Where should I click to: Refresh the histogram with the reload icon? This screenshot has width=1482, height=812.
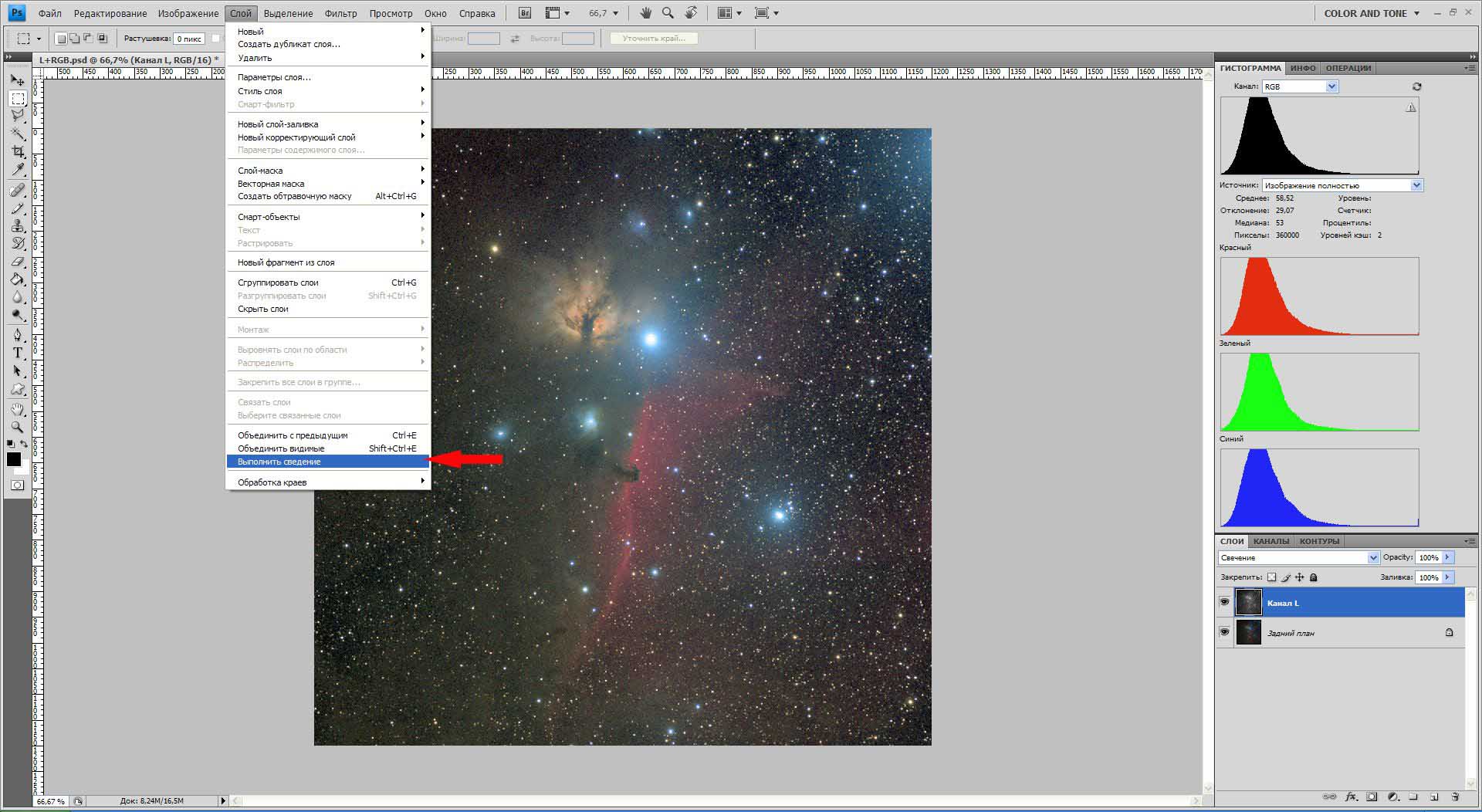click(1416, 86)
